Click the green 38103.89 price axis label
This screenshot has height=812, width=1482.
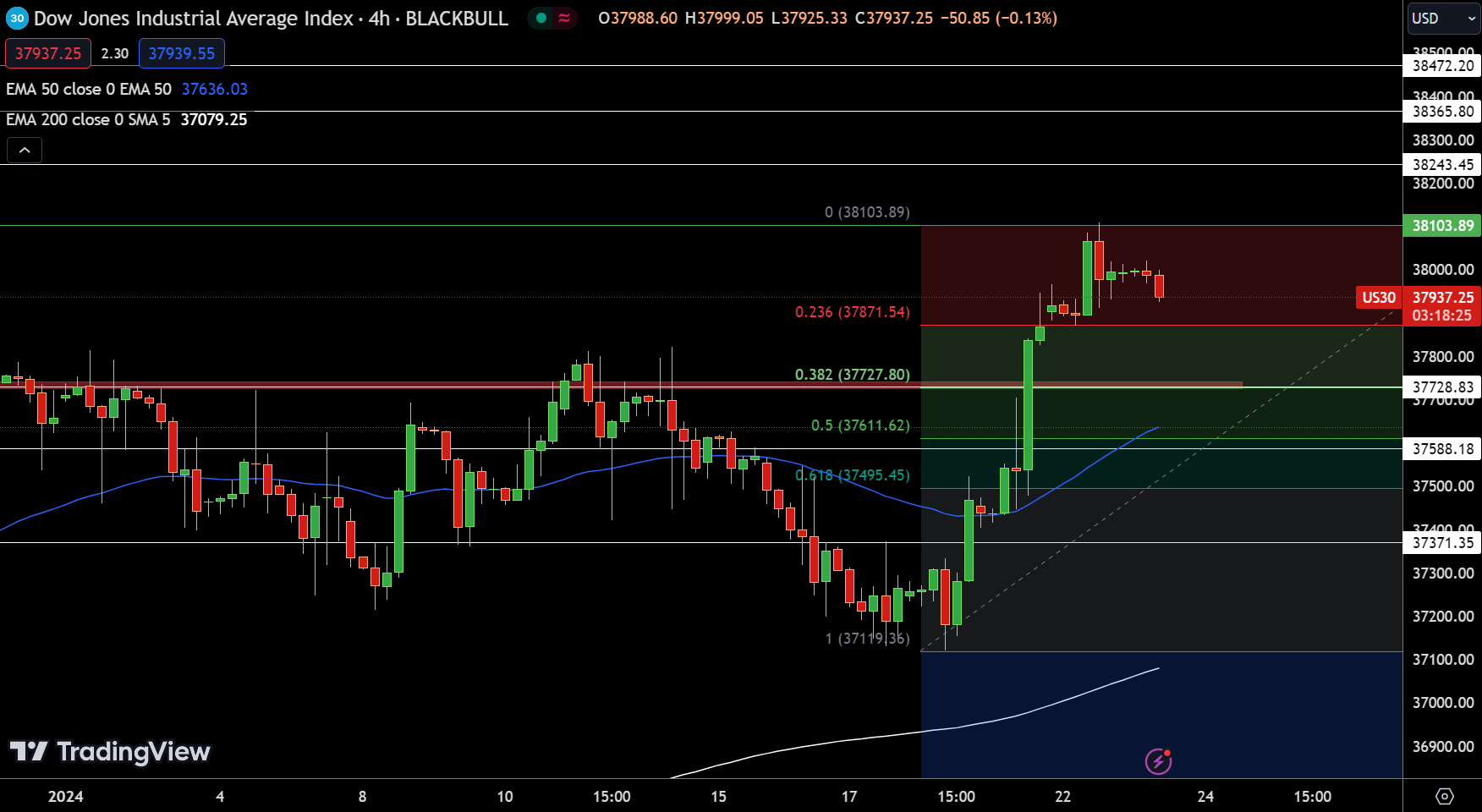click(x=1442, y=226)
